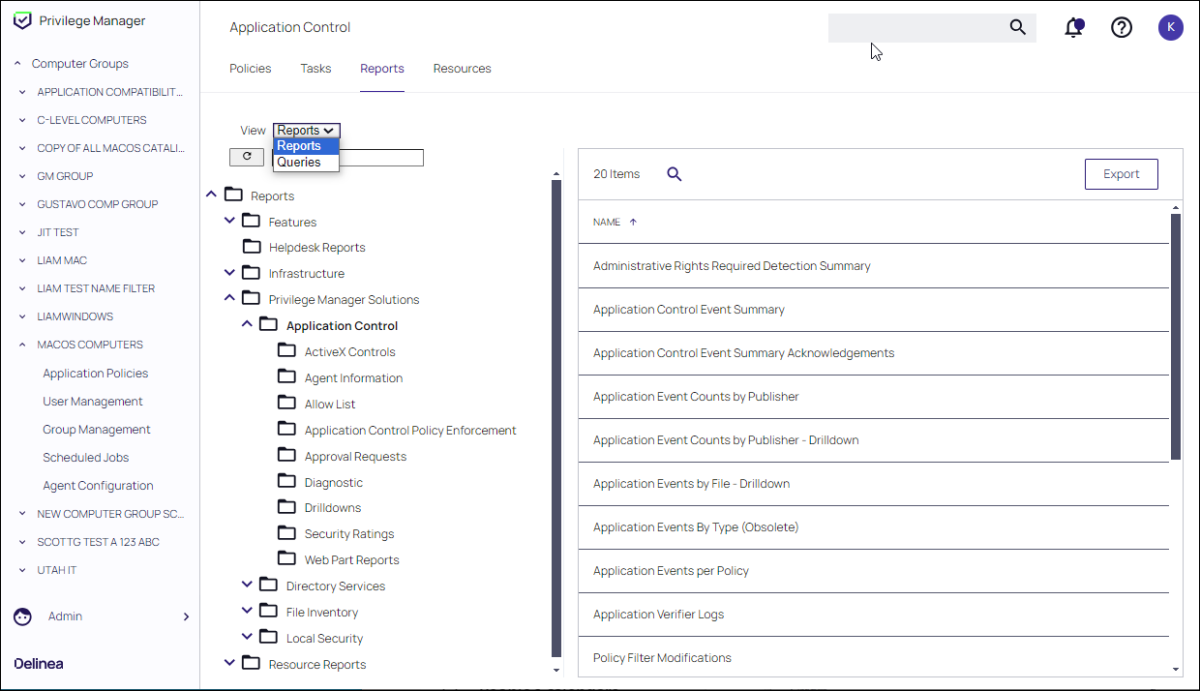Viewport: 1200px width, 691px height.
Task: Open the View dropdown selector
Action: [x=307, y=130]
